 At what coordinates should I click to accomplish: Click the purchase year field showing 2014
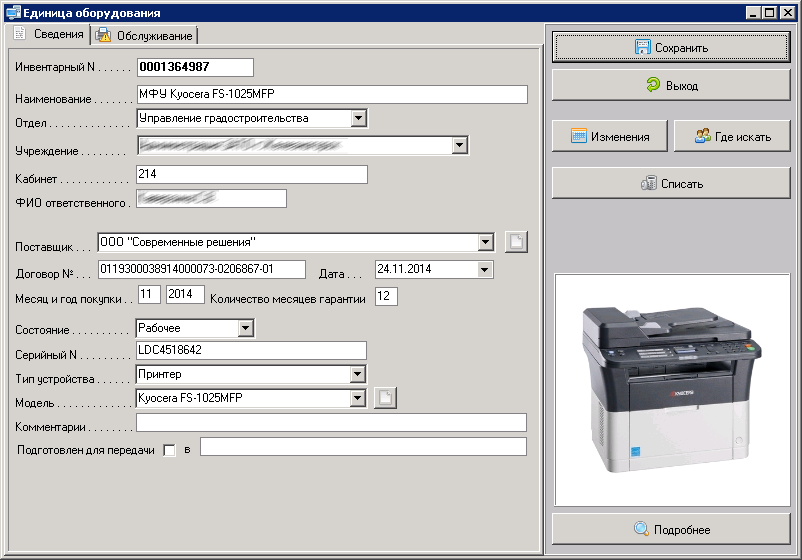[x=185, y=295]
